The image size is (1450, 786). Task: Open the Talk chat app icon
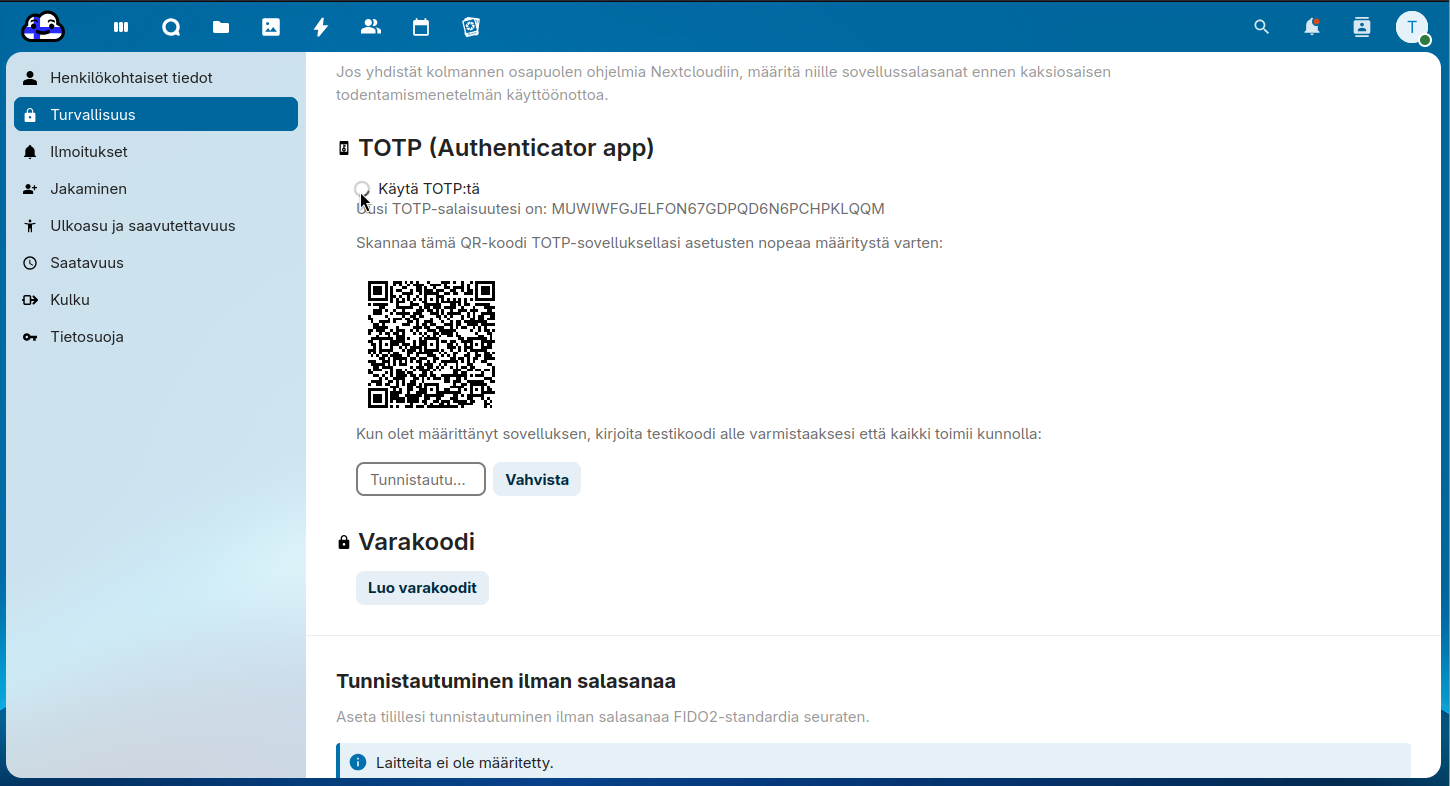pos(171,27)
